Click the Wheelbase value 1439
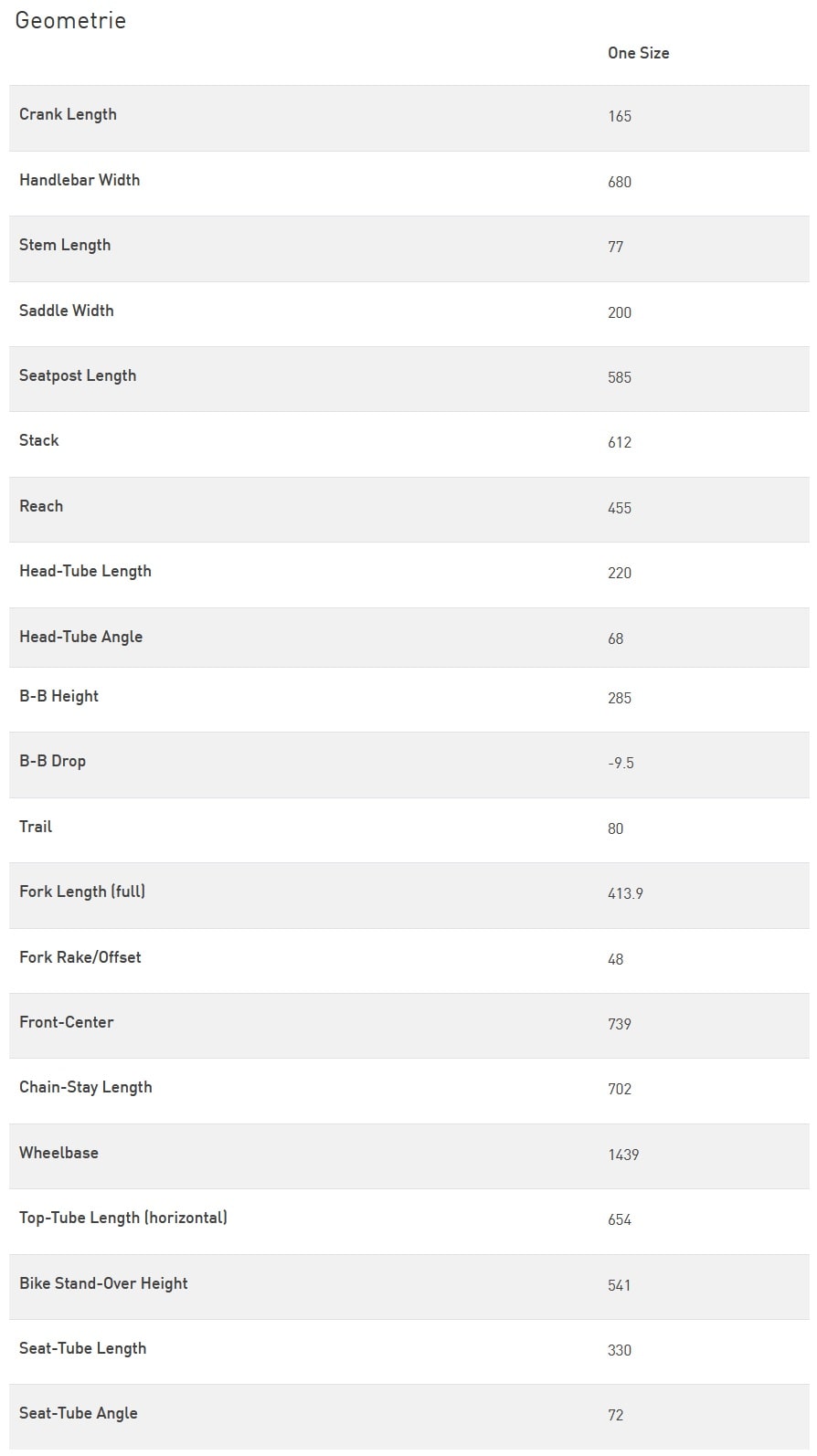817x1456 pixels. [x=623, y=1155]
